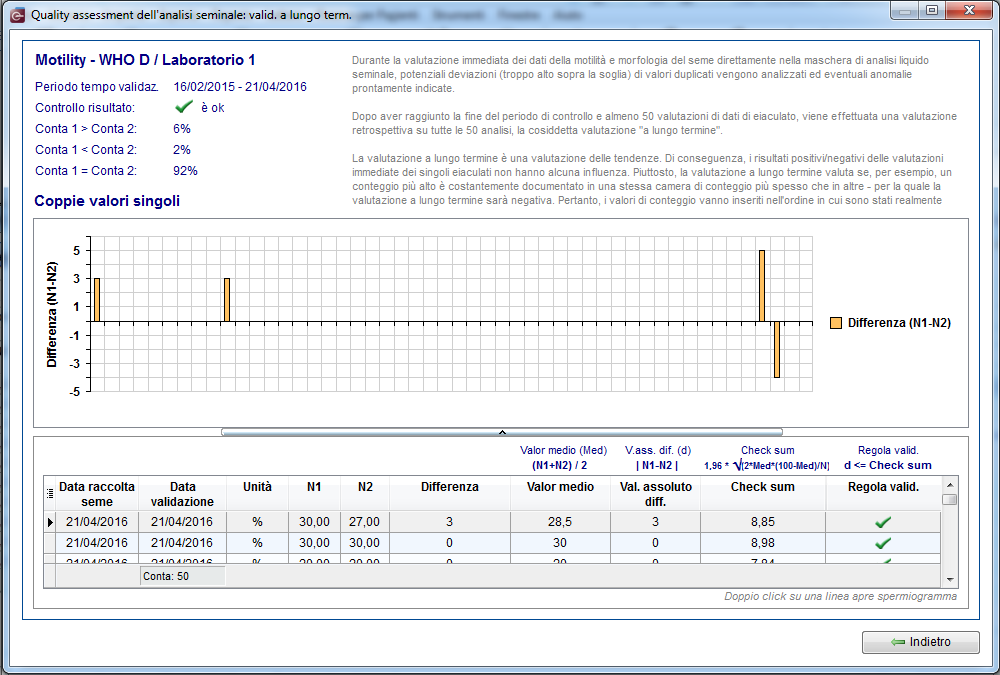Click the Conta 1 > Conta 2 value 6%
Image resolution: width=1000 pixels, height=675 pixels.
[182, 129]
